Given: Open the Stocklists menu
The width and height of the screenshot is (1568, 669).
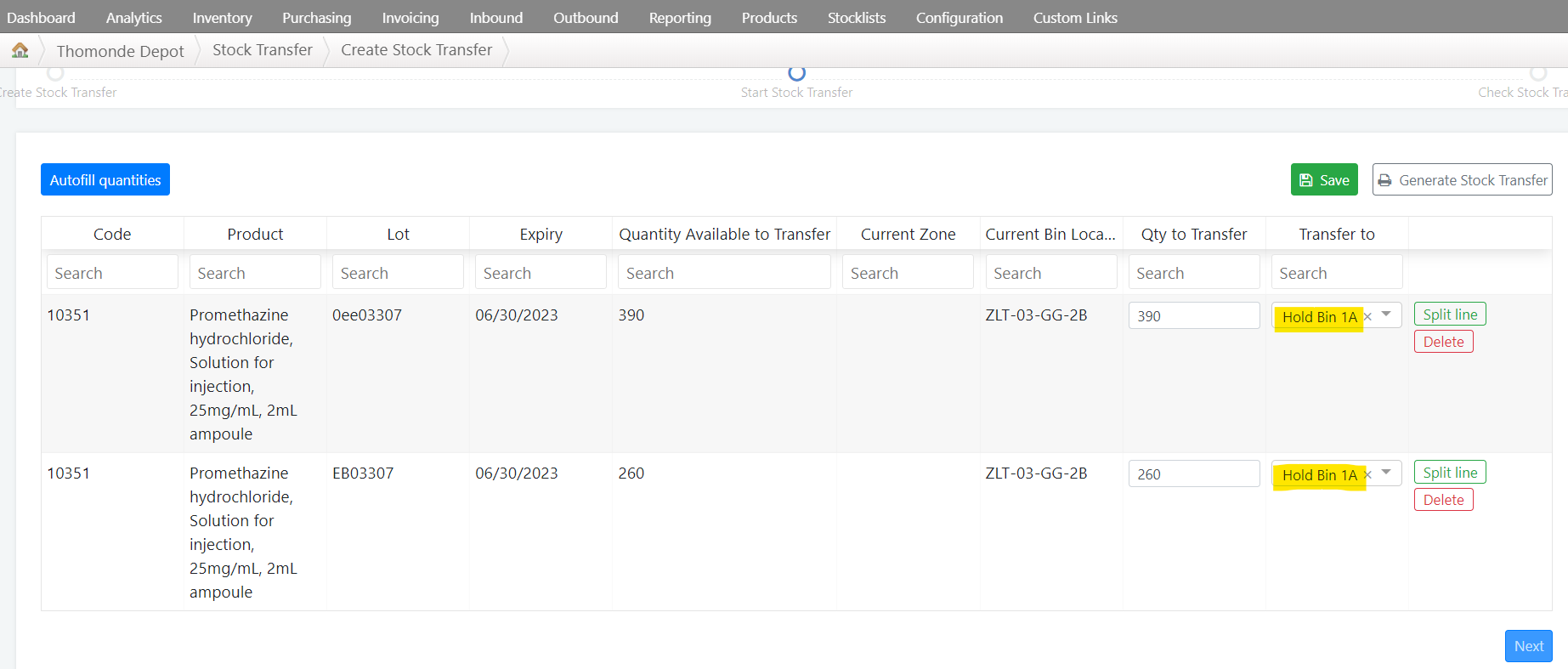Looking at the screenshot, I should coord(857,17).
